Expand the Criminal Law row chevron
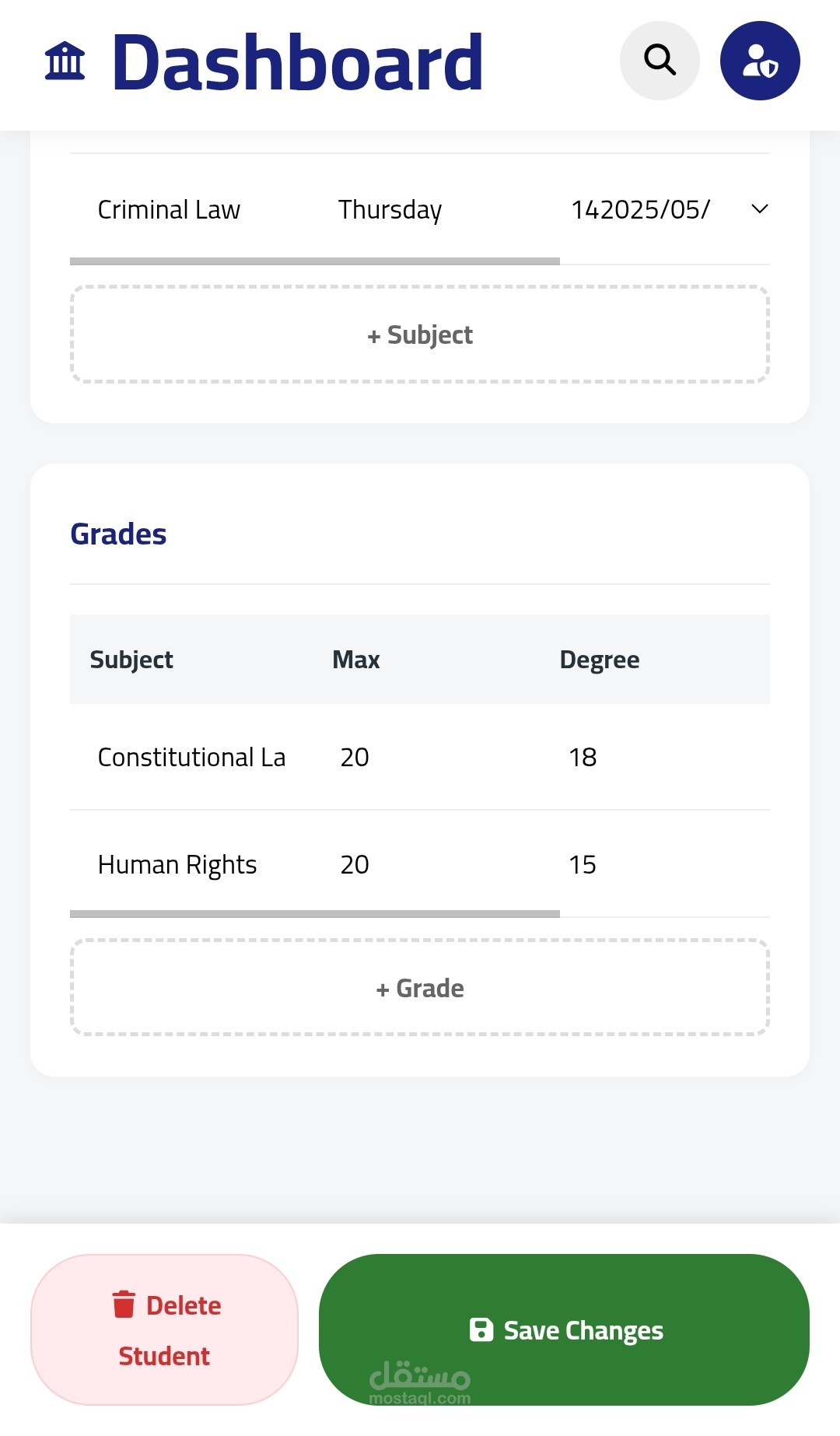Screen dimensions: 840x1436 (760, 209)
